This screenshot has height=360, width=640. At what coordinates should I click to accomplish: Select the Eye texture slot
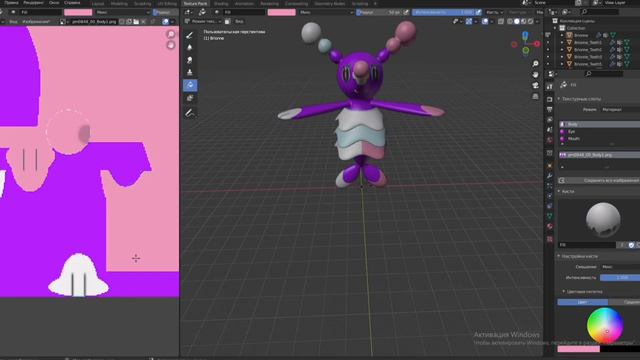pyautogui.click(x=599, y=131)
